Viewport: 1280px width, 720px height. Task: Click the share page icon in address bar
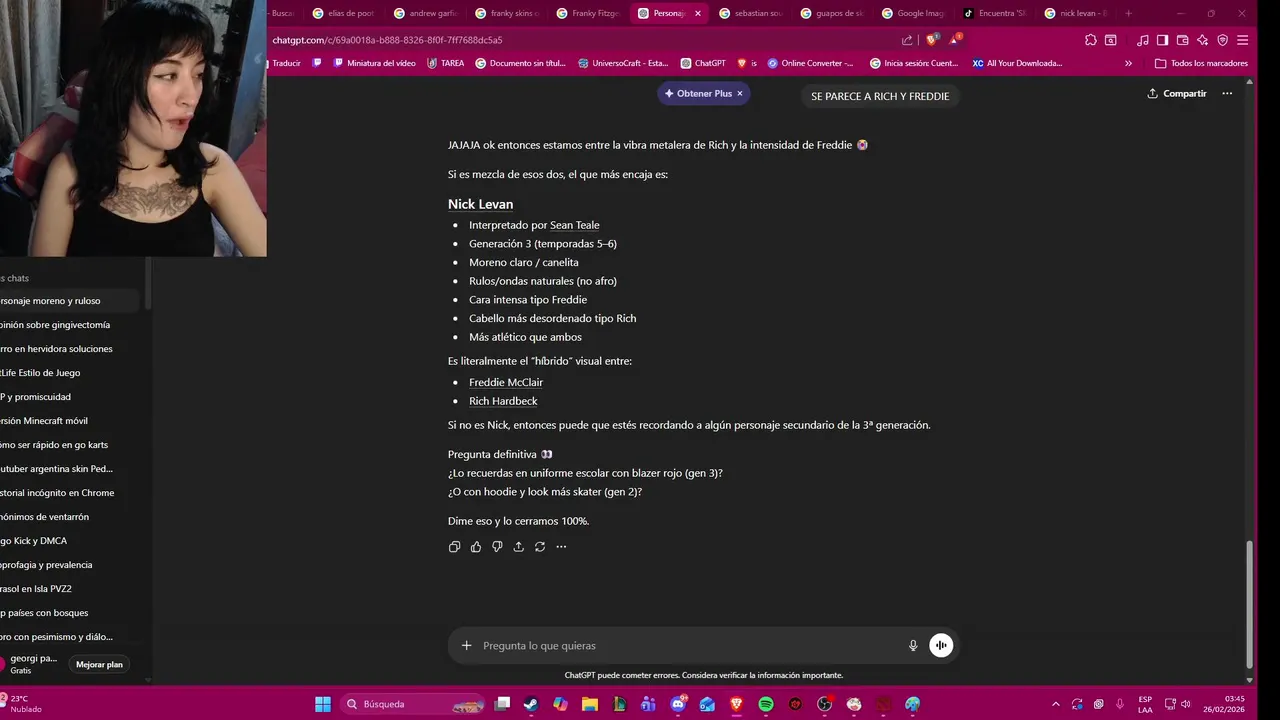(x=907, y=40)
